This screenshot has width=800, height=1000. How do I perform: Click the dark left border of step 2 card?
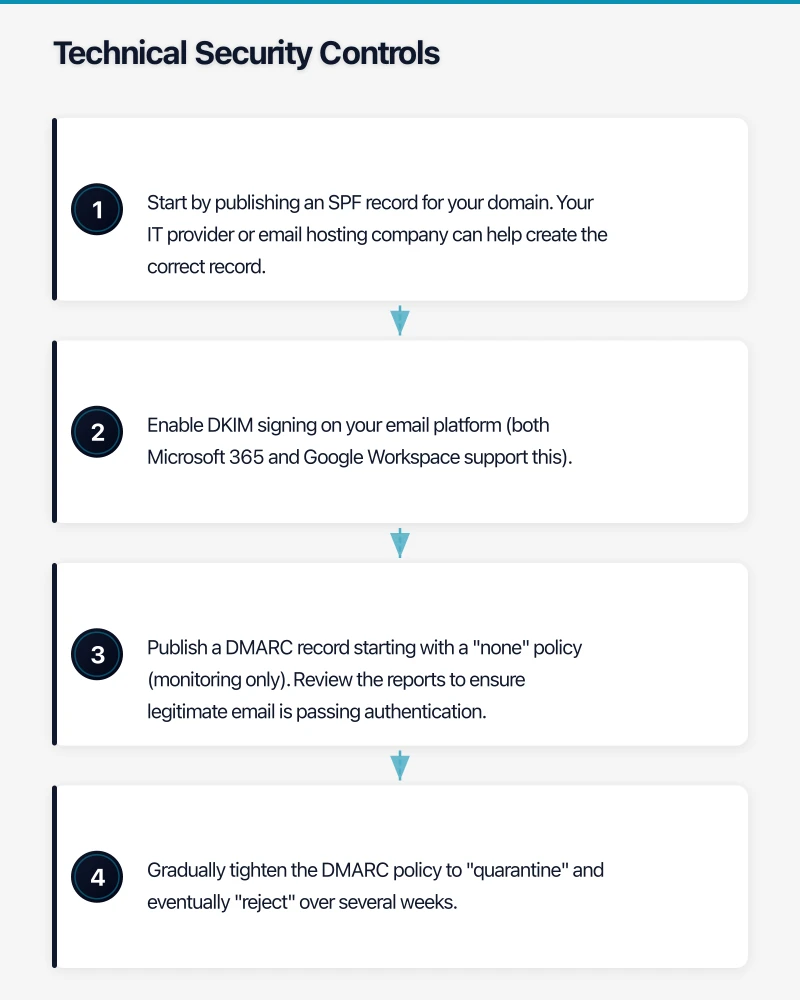(x=54, y=431)
